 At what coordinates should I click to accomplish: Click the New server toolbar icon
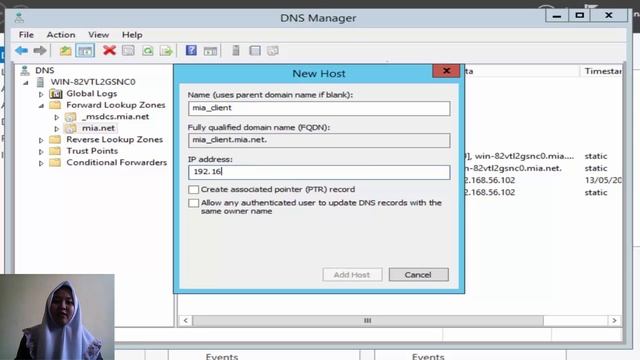(236, 51)
